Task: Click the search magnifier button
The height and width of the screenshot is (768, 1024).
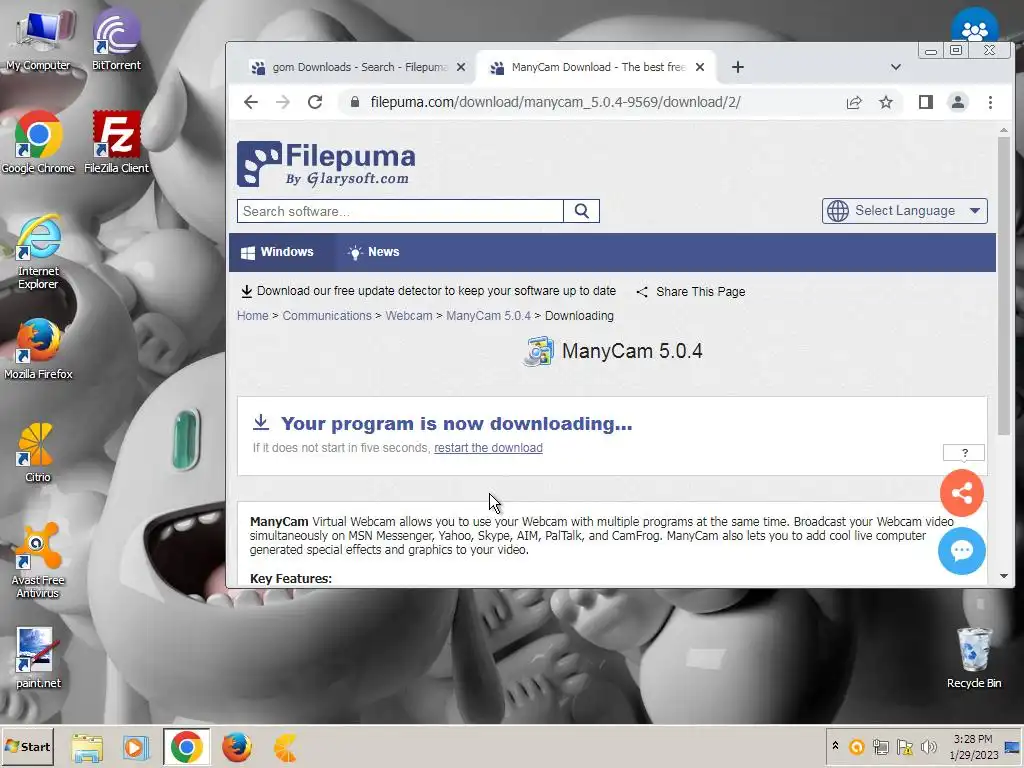Action: [581, 211]
